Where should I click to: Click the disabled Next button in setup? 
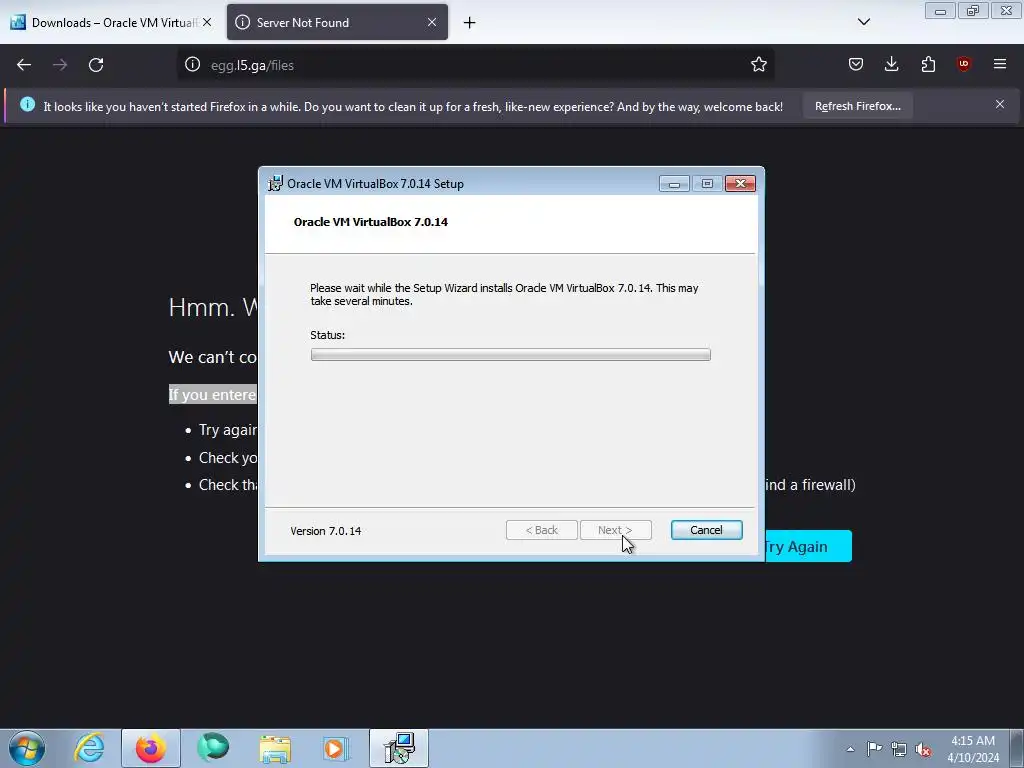click(x=615, y=530)
